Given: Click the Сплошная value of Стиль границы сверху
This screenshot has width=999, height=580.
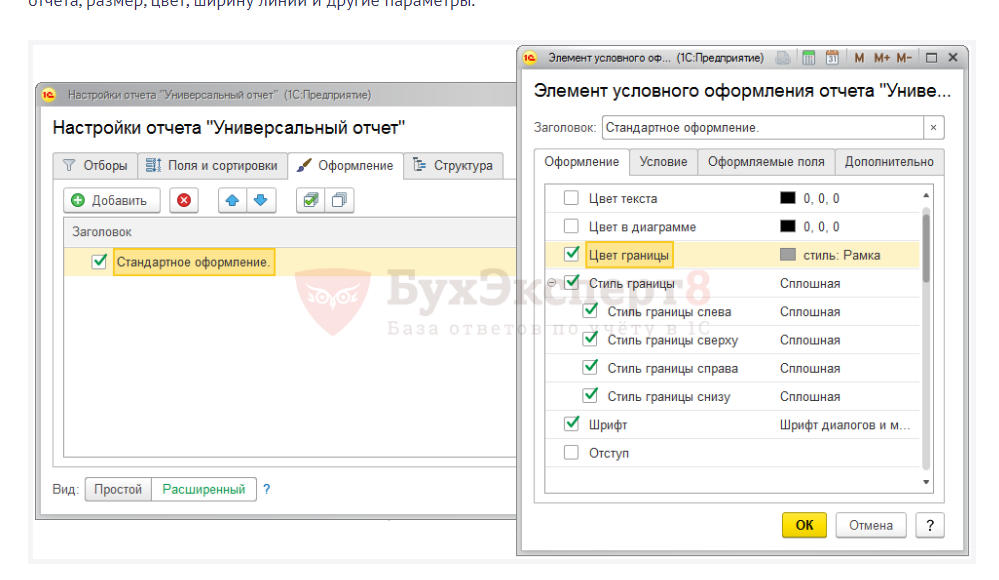Looking at the screenshot, I should [810, 340].
